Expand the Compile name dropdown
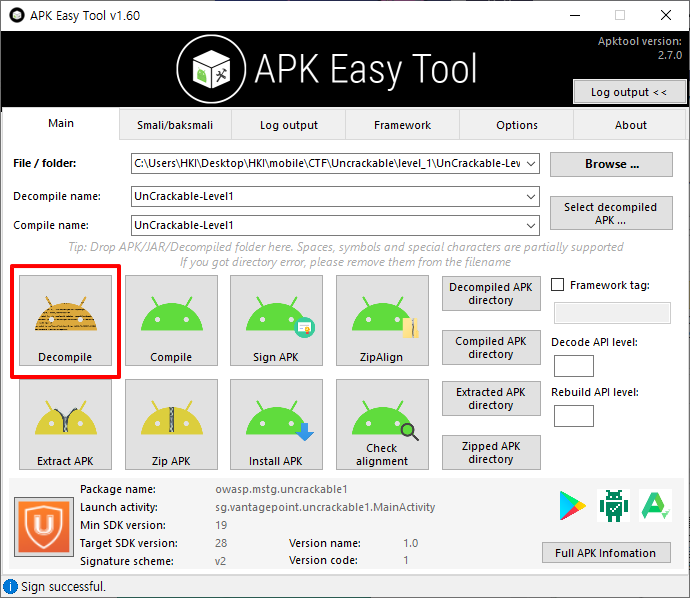Image resolution: width=690 pixels, height=598 pixels. 531,226
